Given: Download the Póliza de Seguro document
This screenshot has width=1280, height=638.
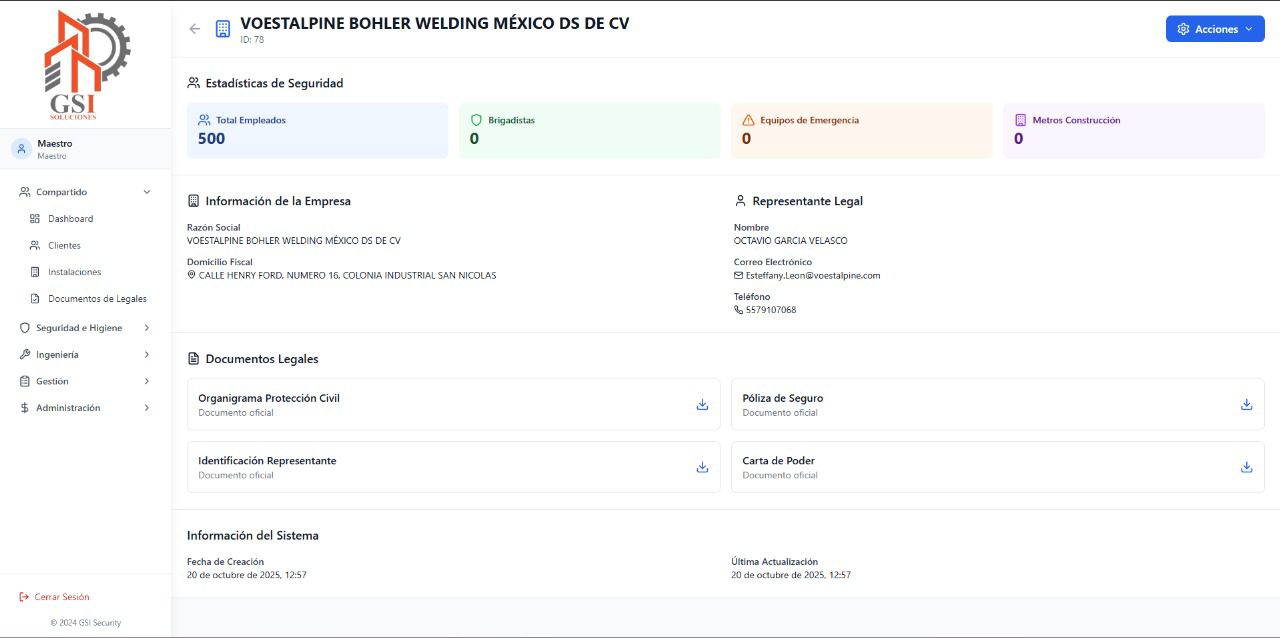Looking at the screenshot, I should [1246, 404].
